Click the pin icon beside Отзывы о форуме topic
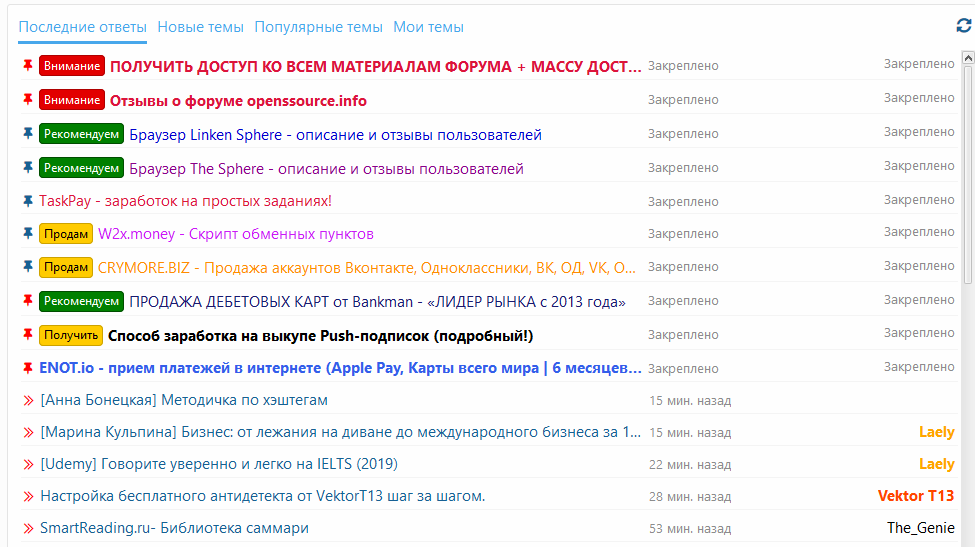The width and height of the screenshot is (975, 547). tap(28, 99)
